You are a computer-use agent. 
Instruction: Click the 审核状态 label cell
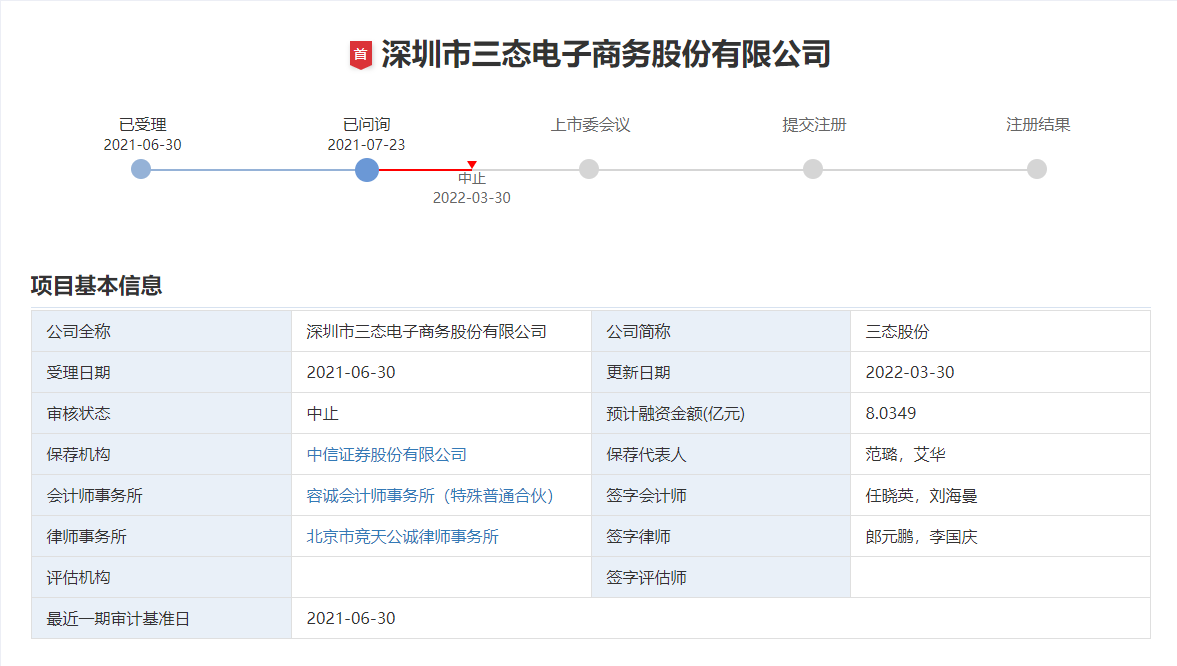click(x=161, y=414)
